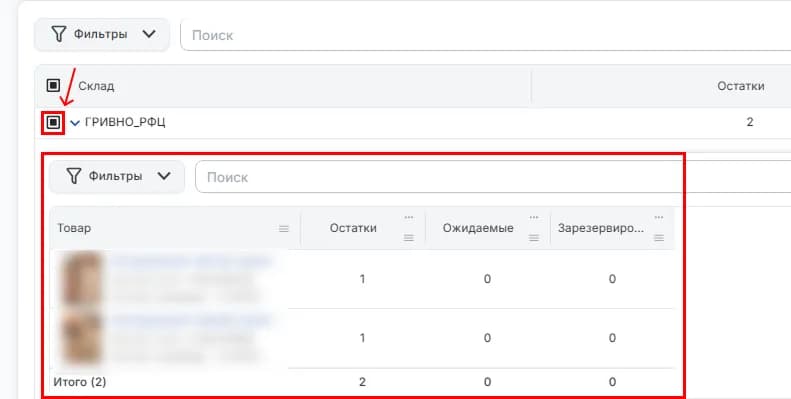
Task: Toggle the checkbox for ГРИВНО_РФЦ row
Action: [53, 123]
